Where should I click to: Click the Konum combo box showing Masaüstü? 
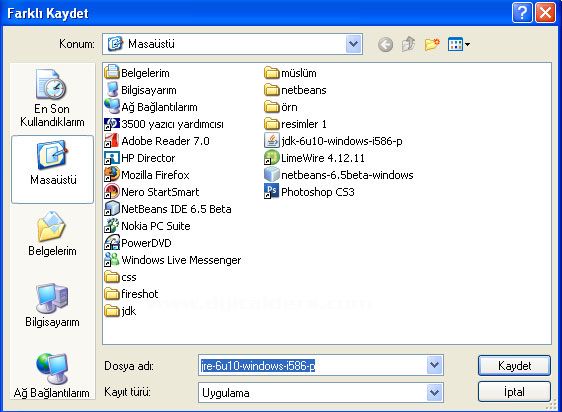[232, 44]
